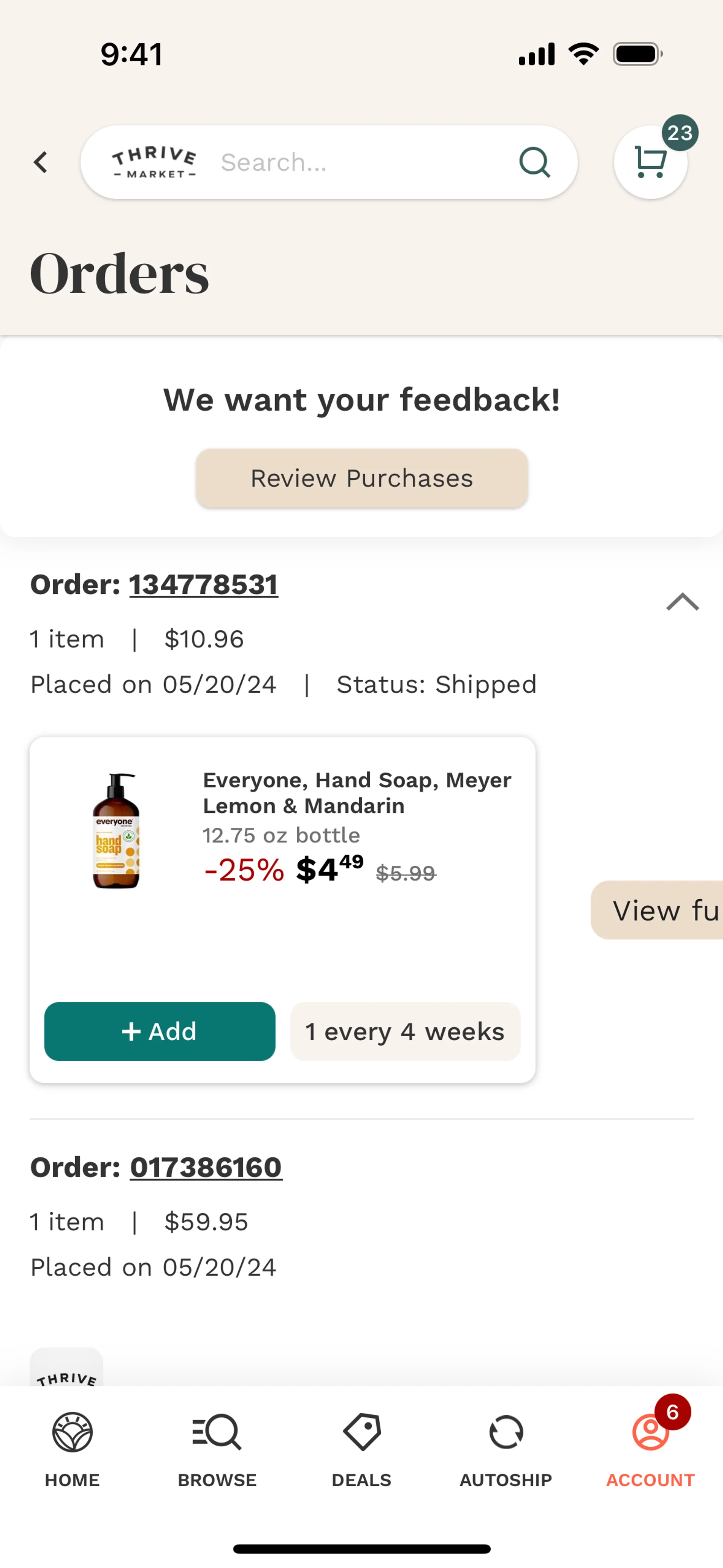Screen dimensions: 723x1568
Task: Open the shopping cart
Action: pyautogui.click(x=650, y=162)
